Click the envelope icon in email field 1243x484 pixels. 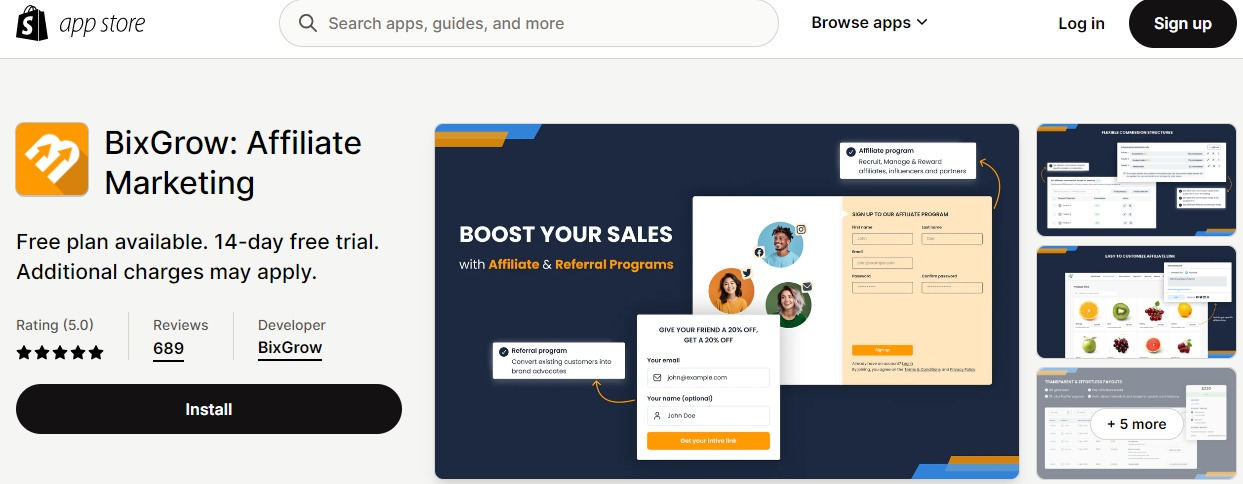pos(657,378)
